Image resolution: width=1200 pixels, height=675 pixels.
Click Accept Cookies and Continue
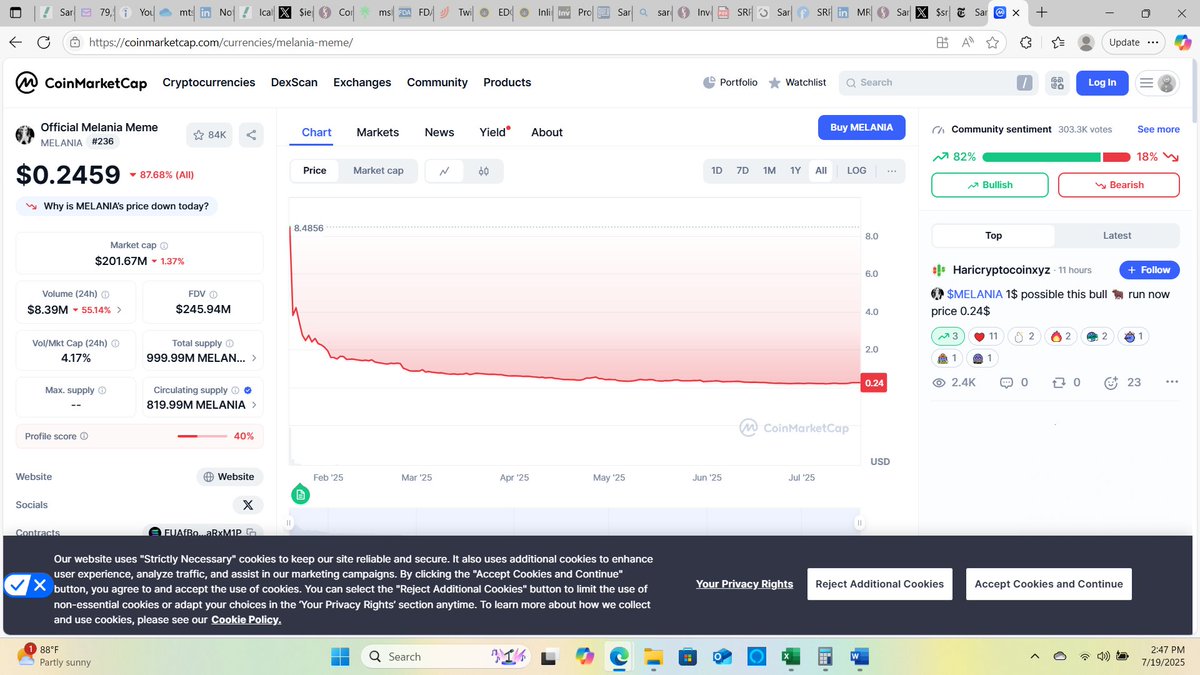pyautogui.click(x=1049, y=584)
